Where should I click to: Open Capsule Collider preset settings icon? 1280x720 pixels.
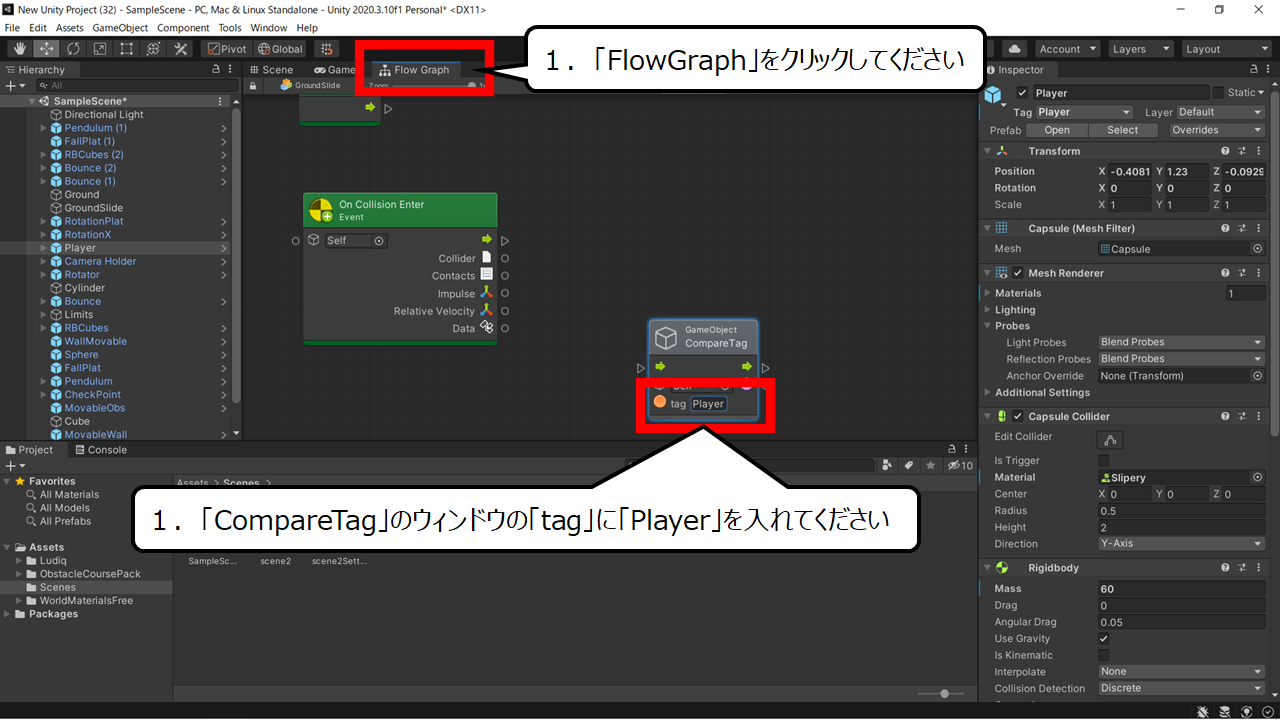click(1241, 416)
